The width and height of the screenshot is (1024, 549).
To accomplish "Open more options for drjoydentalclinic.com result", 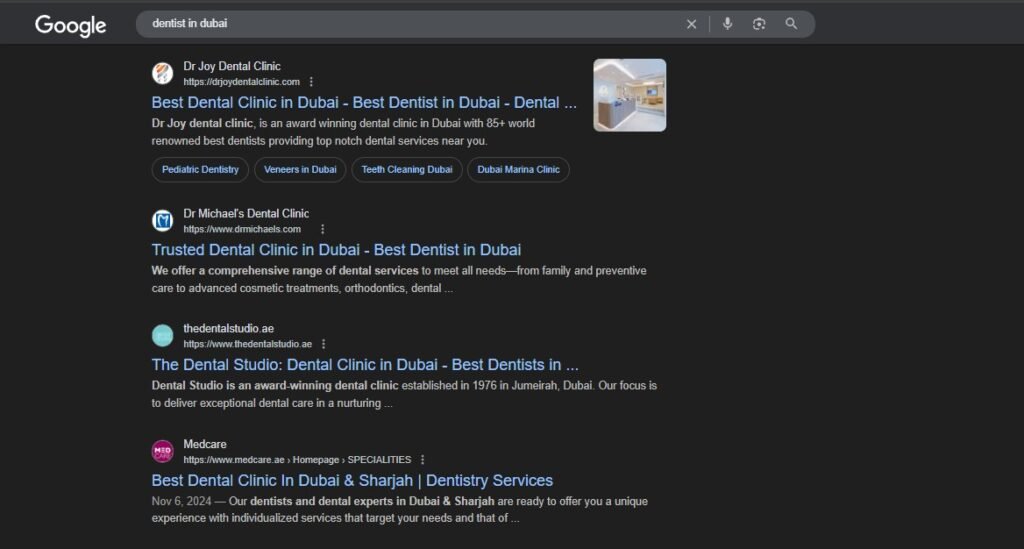I will coord(311,82).
